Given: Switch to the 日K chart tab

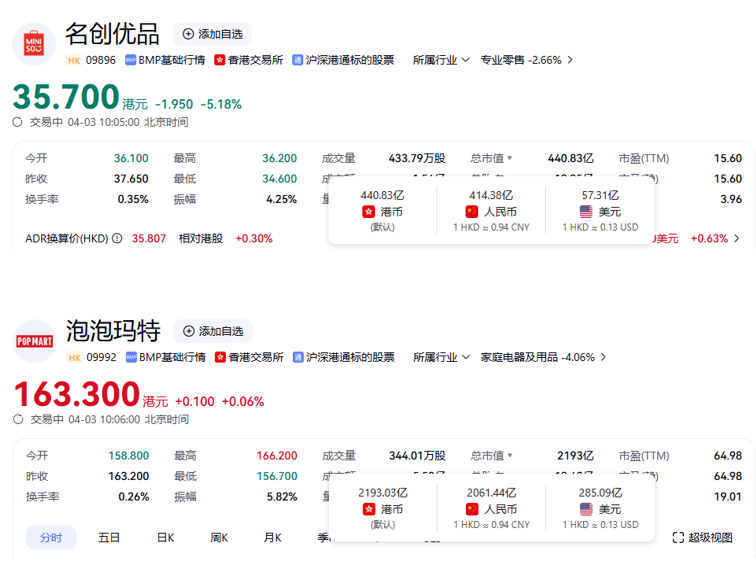Looking at the screenshot, I should pyautogui.click(x=165, y=538).
